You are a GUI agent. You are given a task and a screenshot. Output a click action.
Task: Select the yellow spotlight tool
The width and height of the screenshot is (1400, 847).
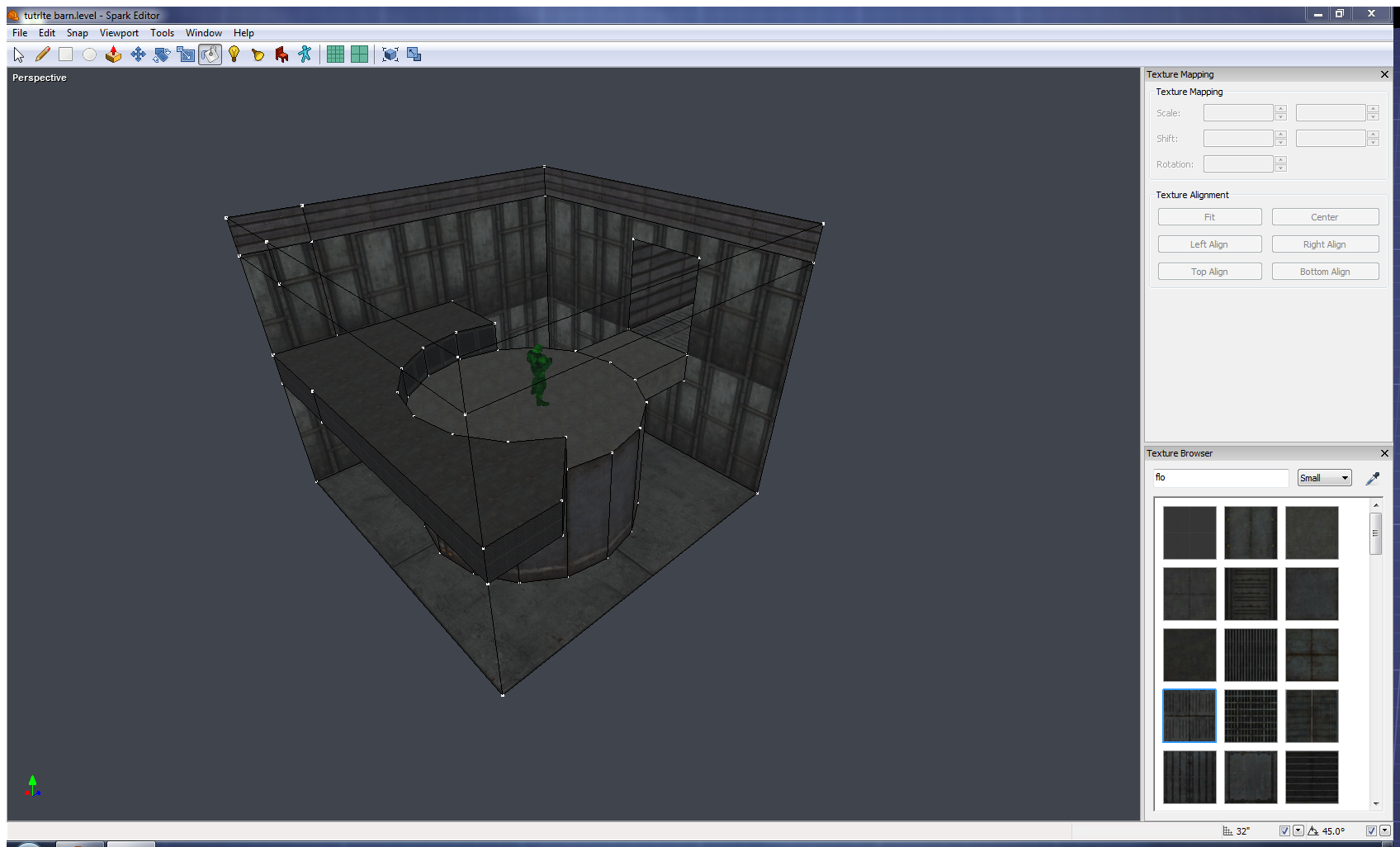[x=258, y=54]
